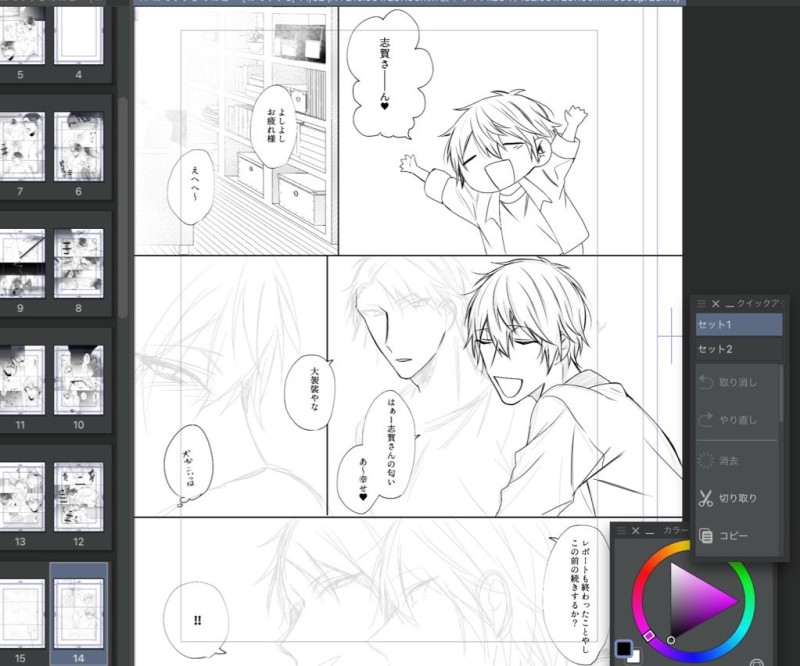The image size is (800, 666).
Task: Click the 取り消し (undo) button
Action: tap(737, 382)
